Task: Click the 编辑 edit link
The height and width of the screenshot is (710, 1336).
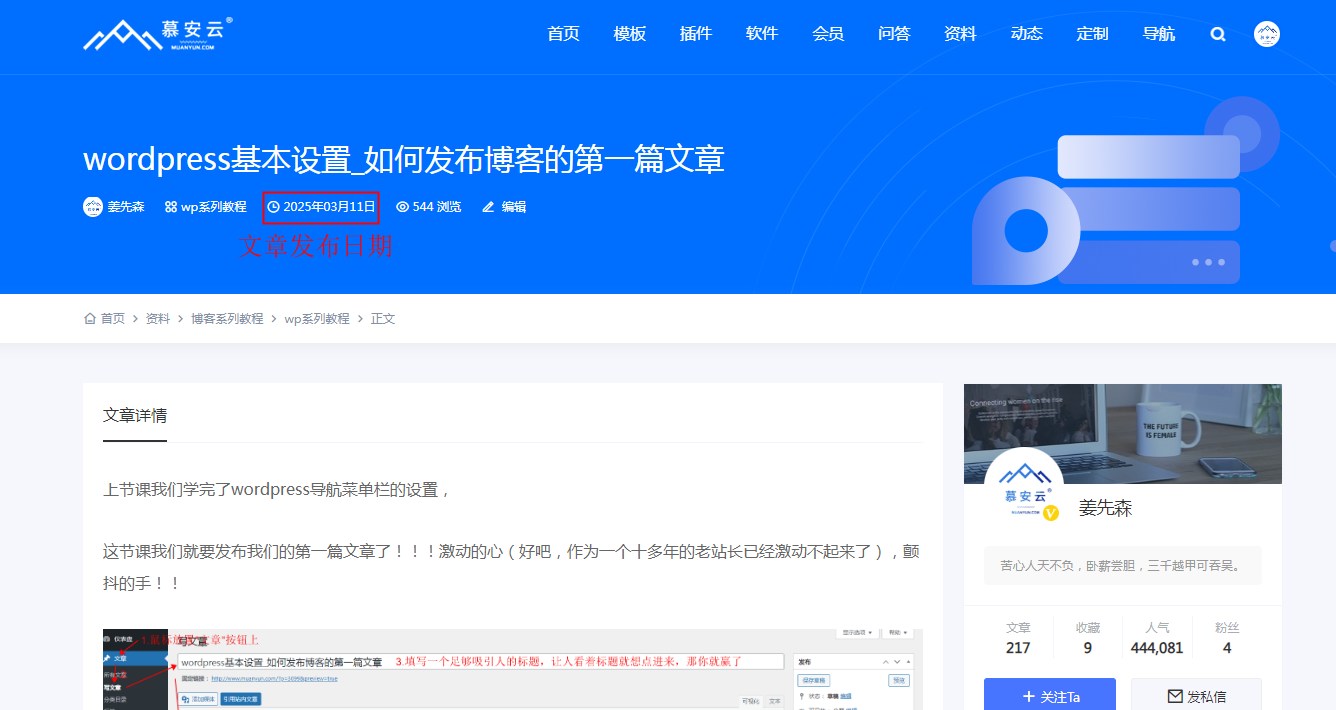Action: [x=514, y=207]
